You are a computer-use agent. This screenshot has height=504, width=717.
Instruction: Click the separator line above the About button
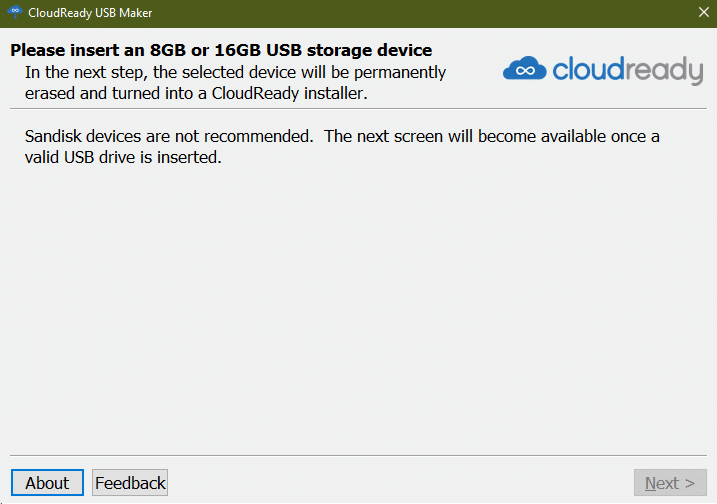[358, 456]
